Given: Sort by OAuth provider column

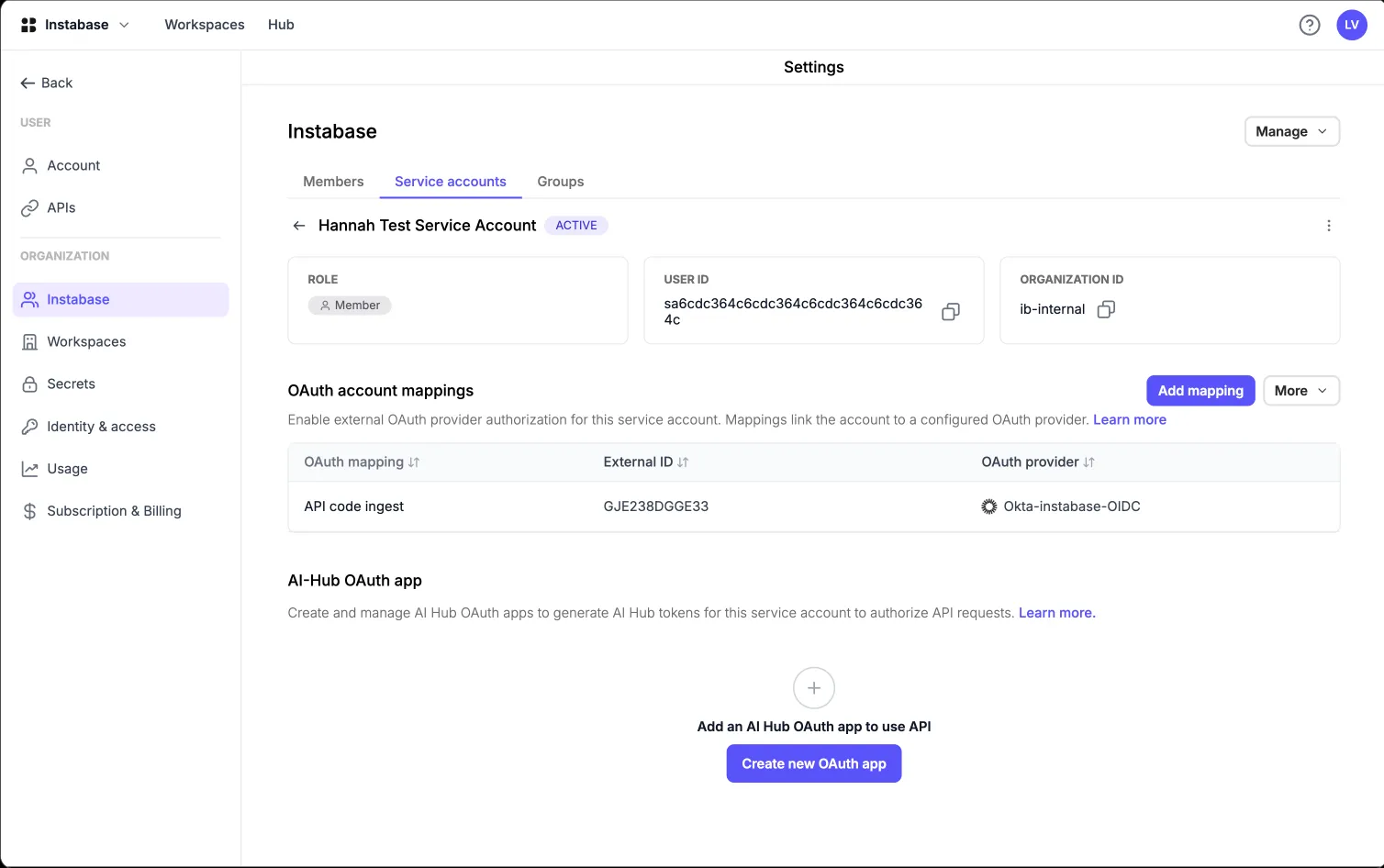Looking at the screenshot, I should (1038, 462).
